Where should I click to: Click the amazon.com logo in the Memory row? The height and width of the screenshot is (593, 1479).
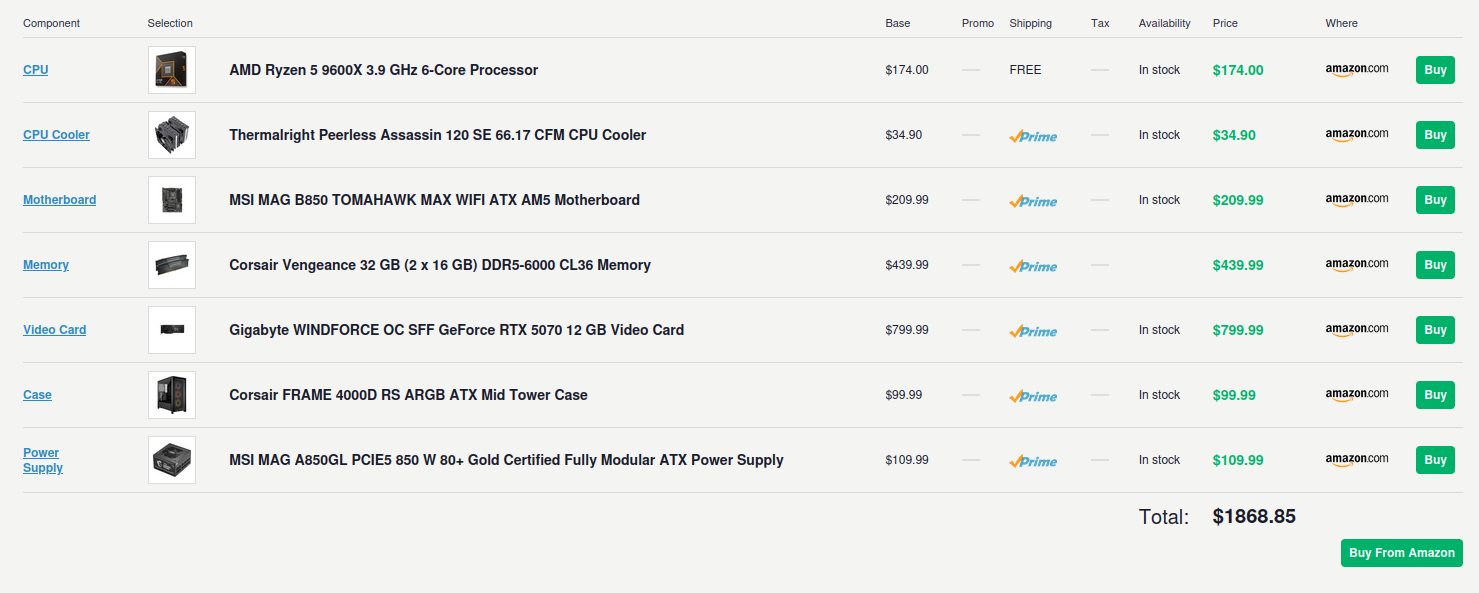click(1357, 265)
